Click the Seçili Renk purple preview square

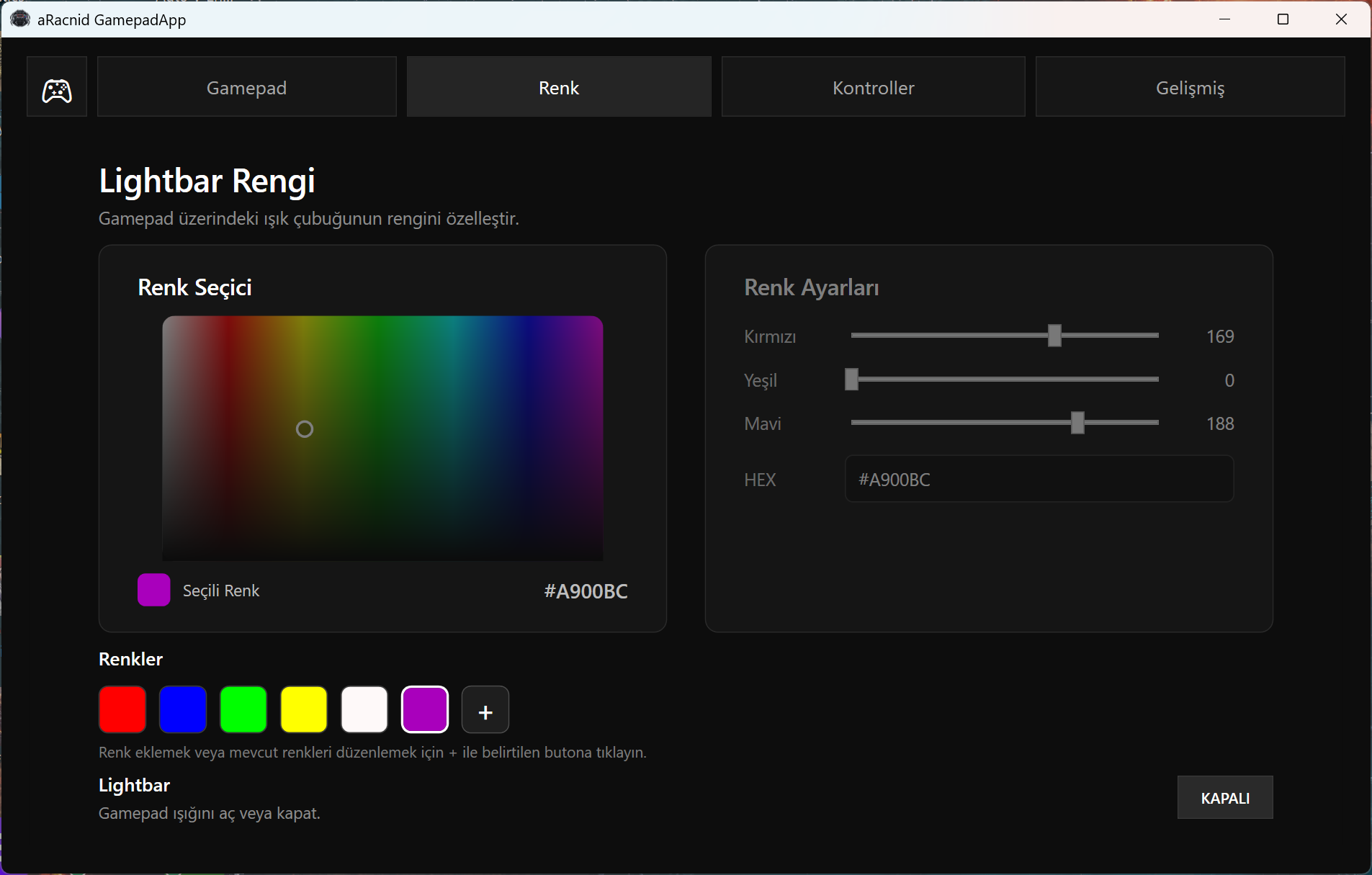(153, 590)
